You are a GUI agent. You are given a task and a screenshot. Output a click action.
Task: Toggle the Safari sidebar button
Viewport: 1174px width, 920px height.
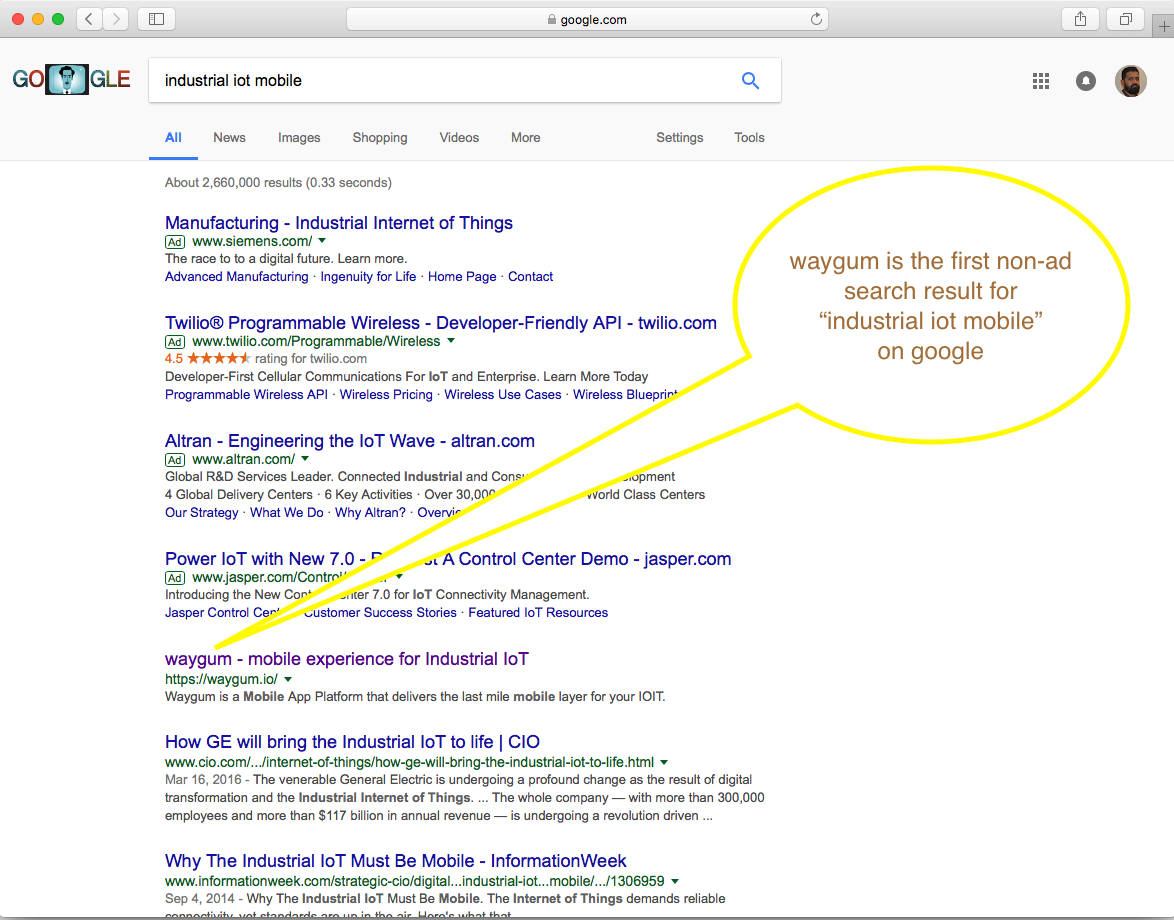click(x=156, y=19)
